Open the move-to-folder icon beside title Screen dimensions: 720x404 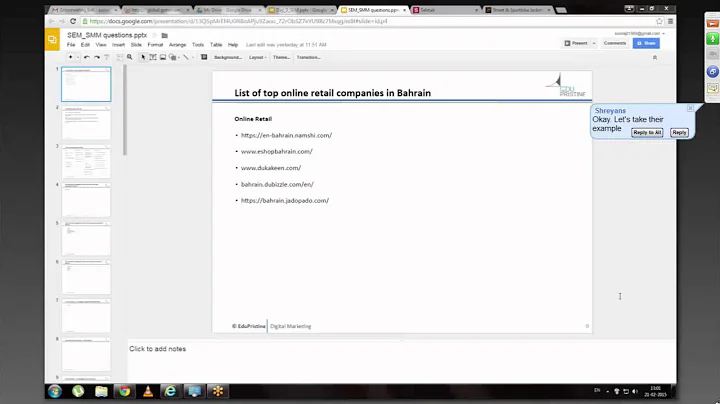point(165,35)
